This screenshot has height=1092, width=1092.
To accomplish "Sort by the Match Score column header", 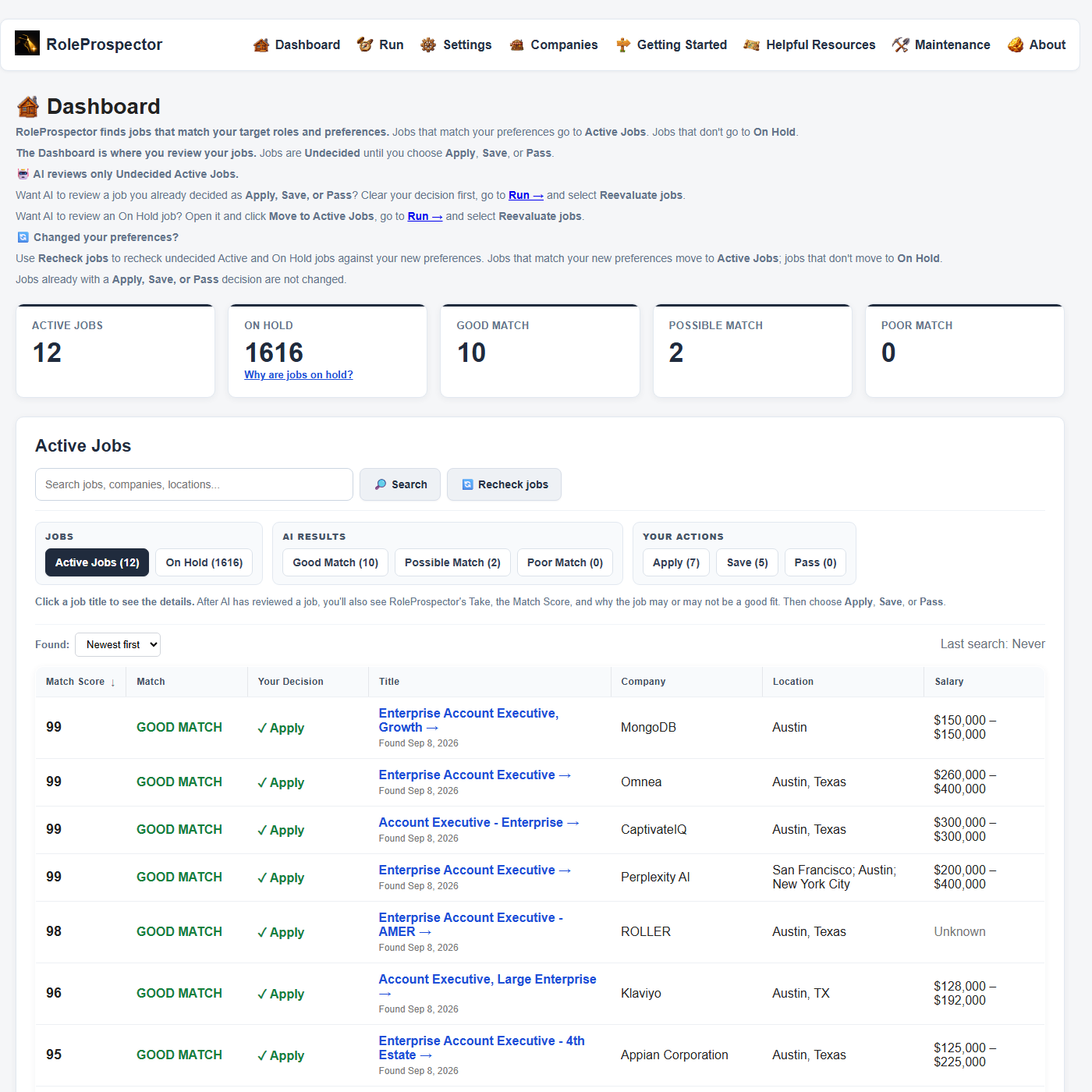I will click(80, 682).
